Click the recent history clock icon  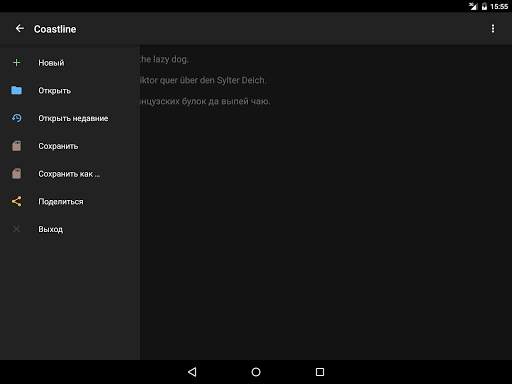click(16, 118)
